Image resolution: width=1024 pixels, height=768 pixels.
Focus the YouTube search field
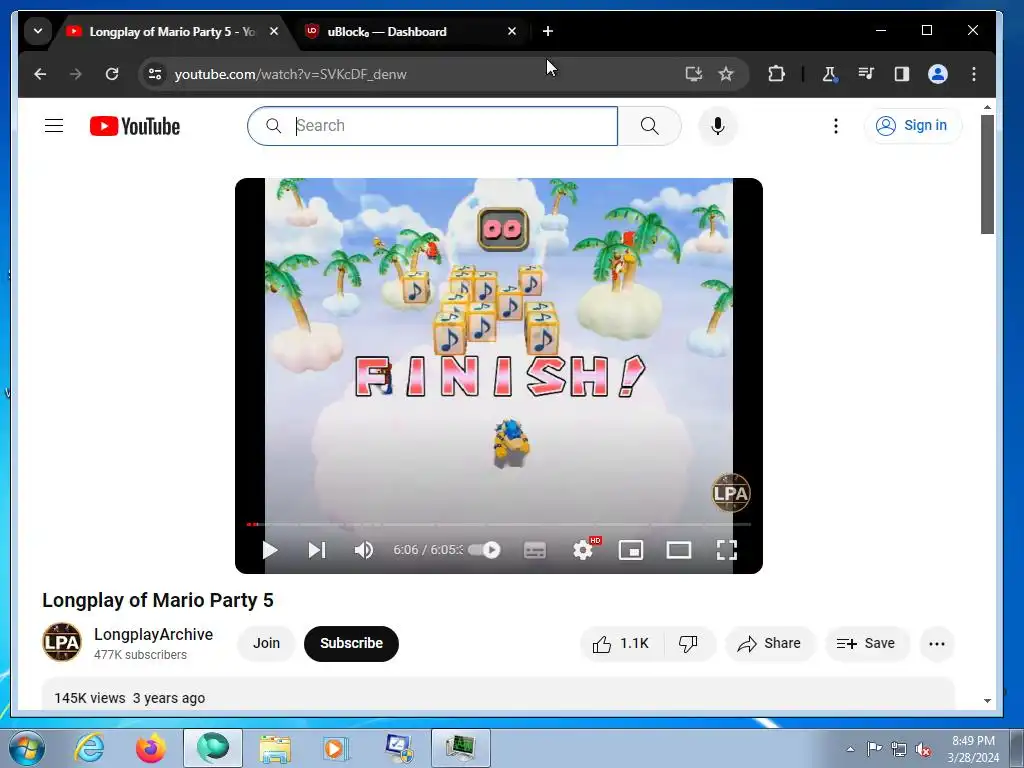pyautogui.click(x=432, y=126)
